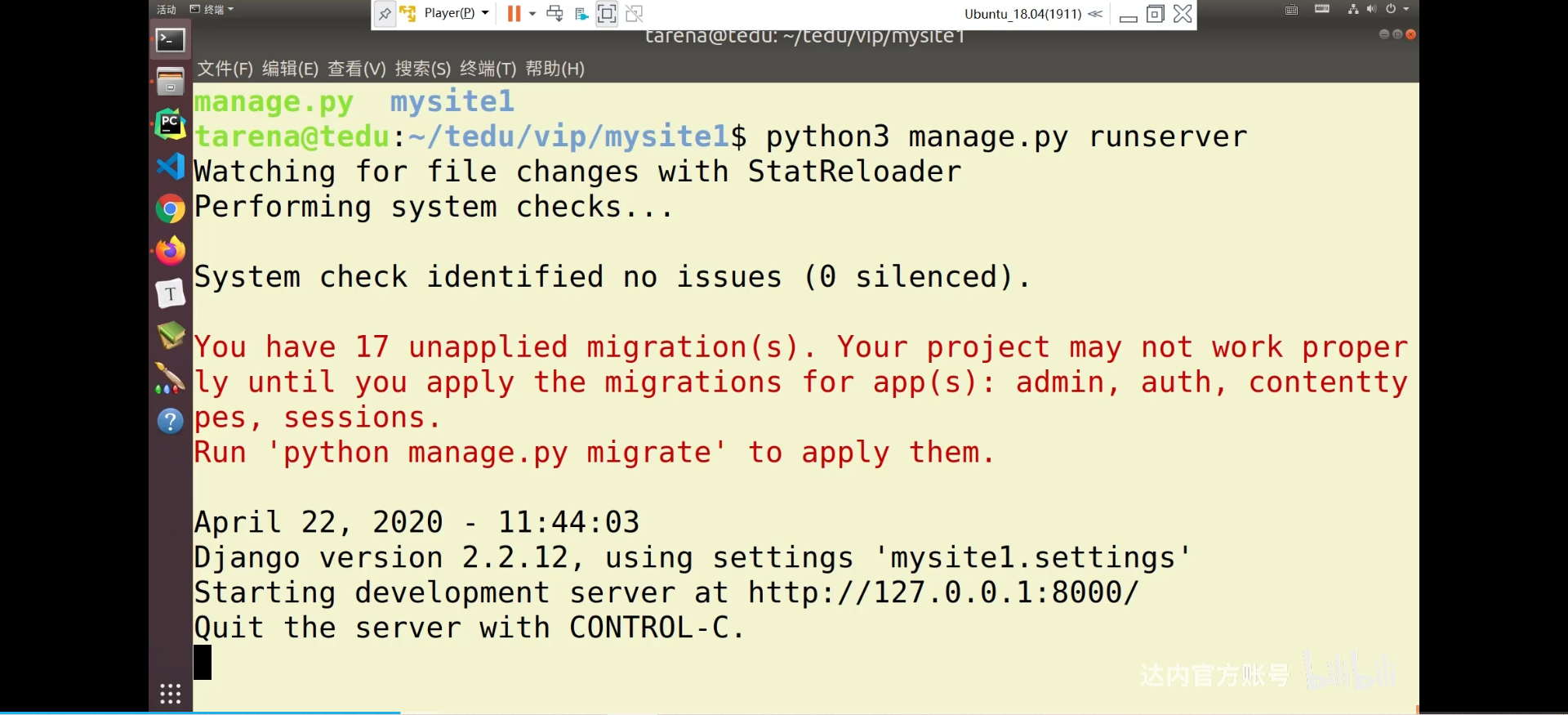Click the on-screen keyboard tray icon
This screenshot has height=715, width=1568.
1322,9
